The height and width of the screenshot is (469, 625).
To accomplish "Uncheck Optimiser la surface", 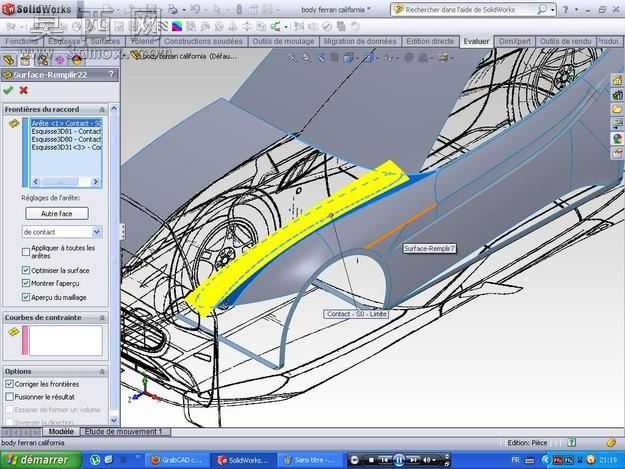I will [x=26, y=270].
